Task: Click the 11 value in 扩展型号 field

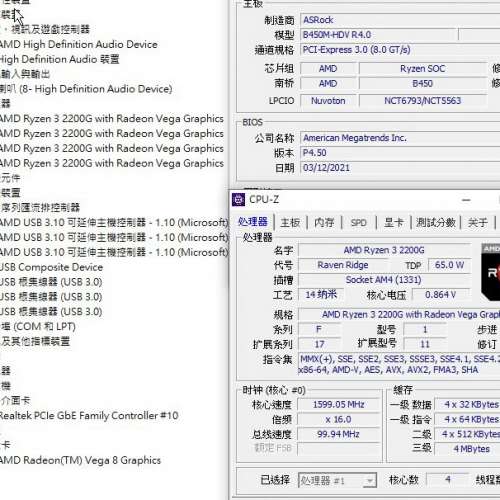Action: [x=425, y=344]
